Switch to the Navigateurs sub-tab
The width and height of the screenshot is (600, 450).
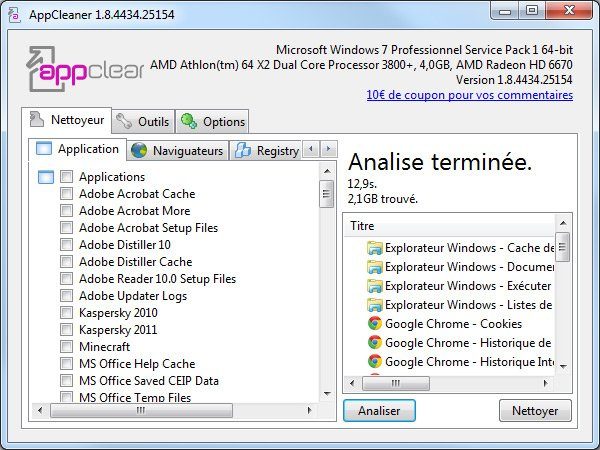coord(178,151)
